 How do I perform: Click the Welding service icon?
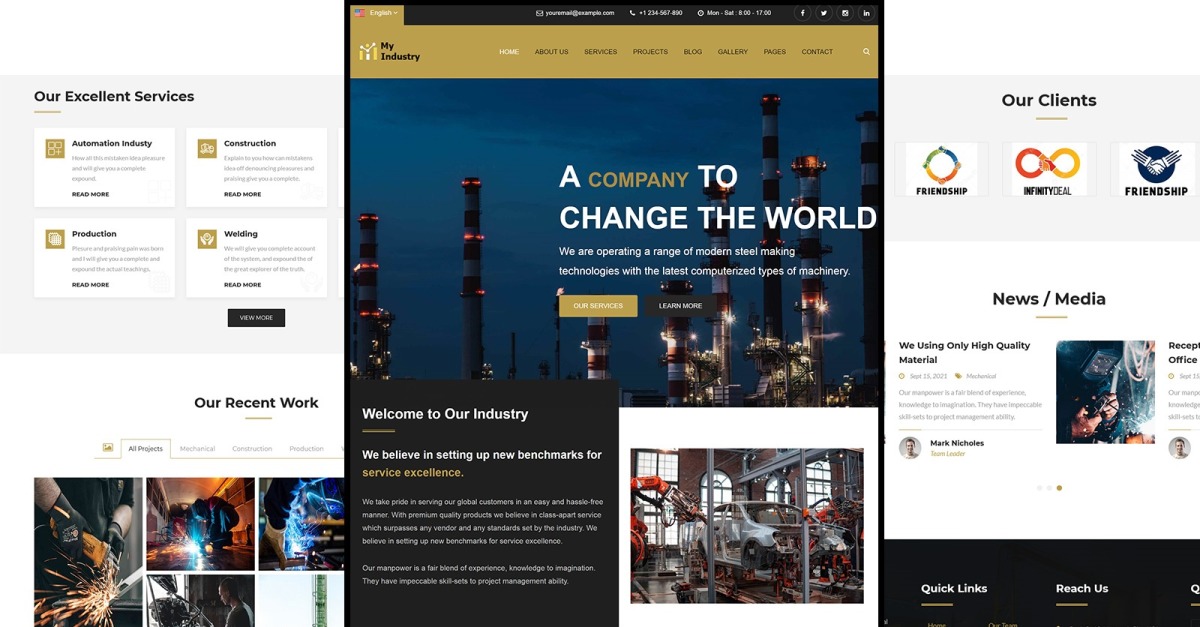pos(207,239)
